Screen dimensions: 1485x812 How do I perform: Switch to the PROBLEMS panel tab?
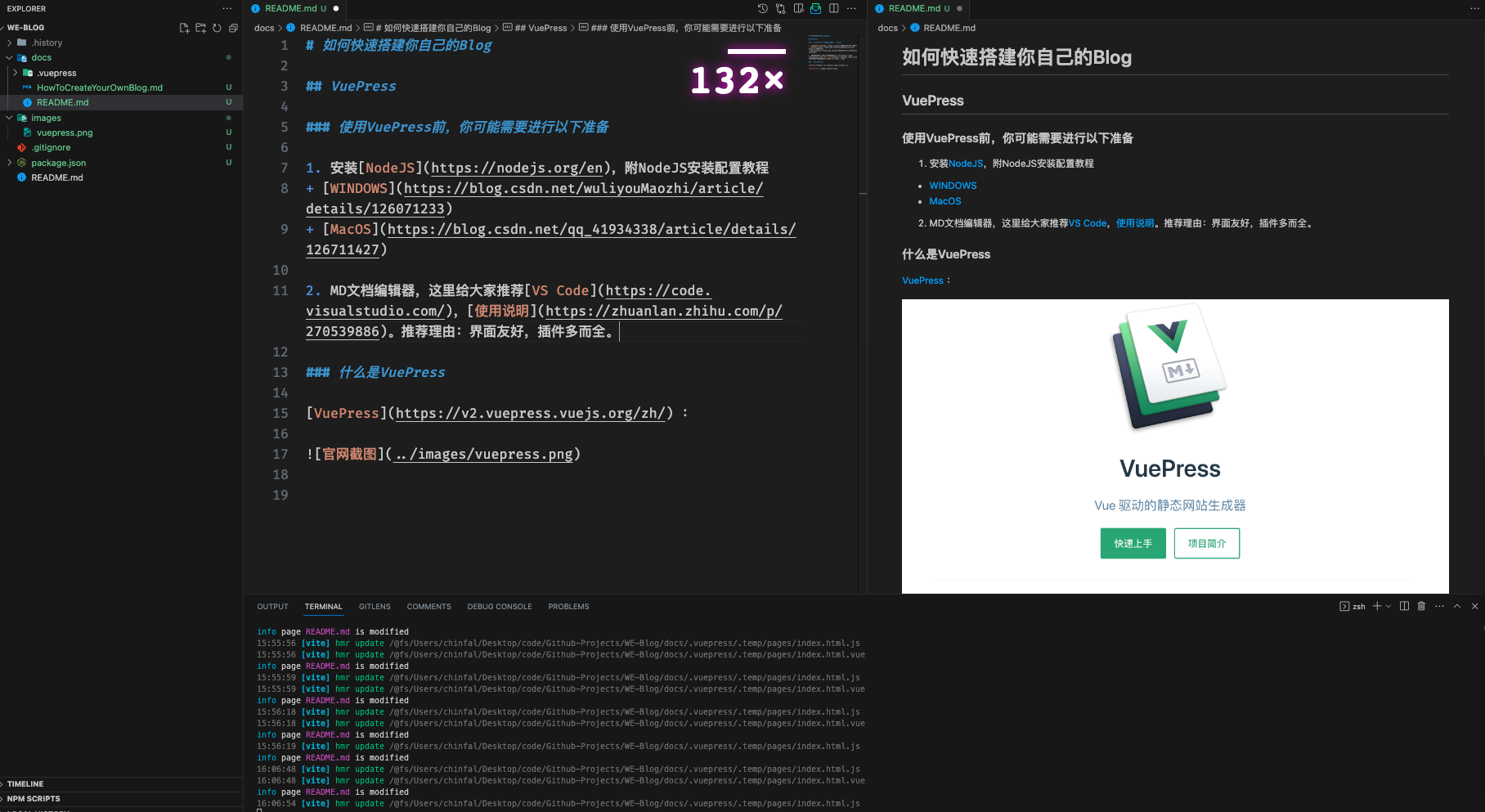(568, 607)
